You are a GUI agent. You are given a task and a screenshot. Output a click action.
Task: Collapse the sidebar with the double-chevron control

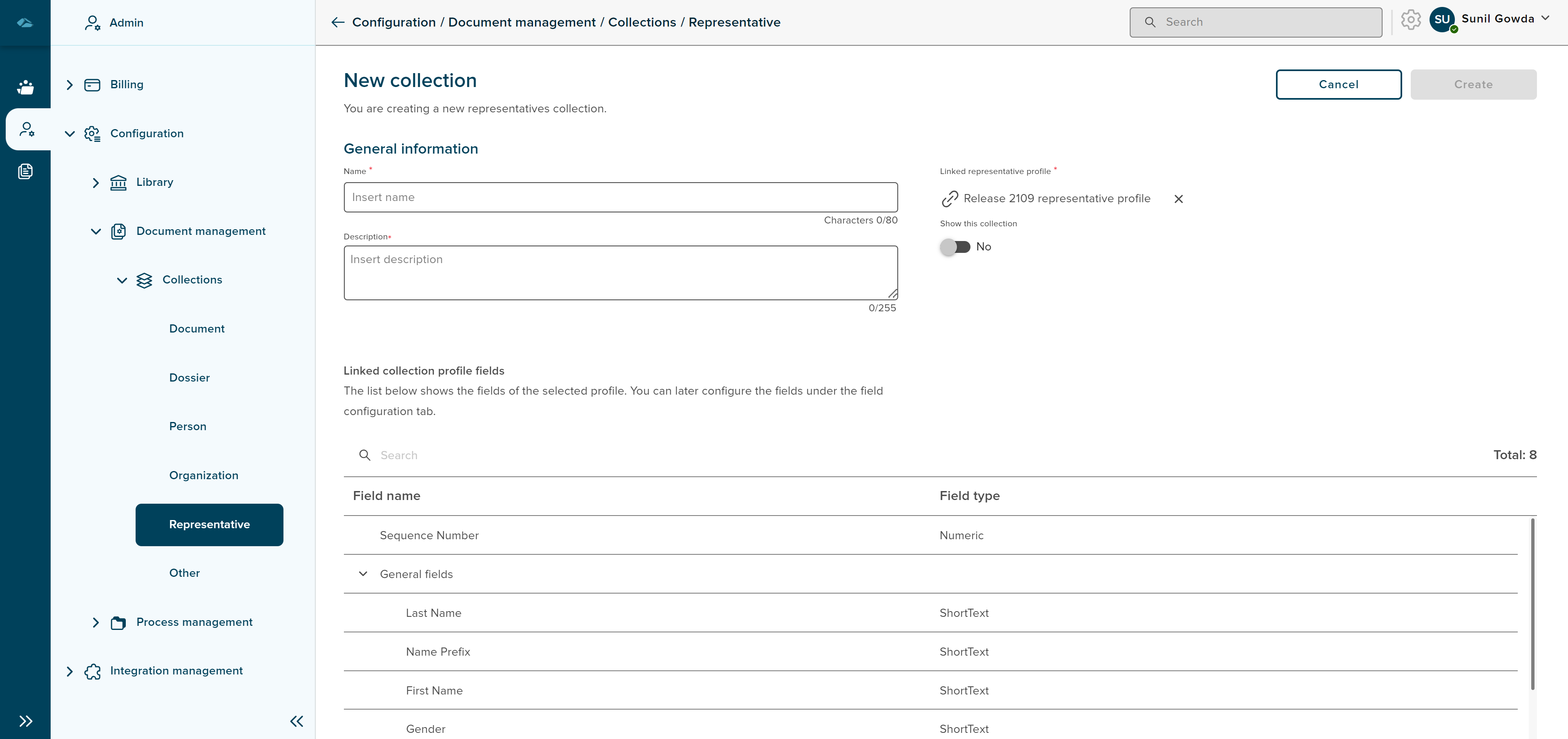[x=297, y=721]
